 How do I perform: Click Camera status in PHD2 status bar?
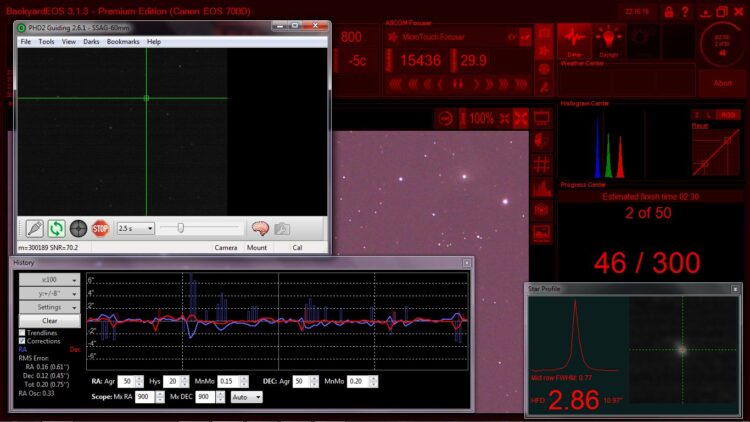[x=226, y=247]
